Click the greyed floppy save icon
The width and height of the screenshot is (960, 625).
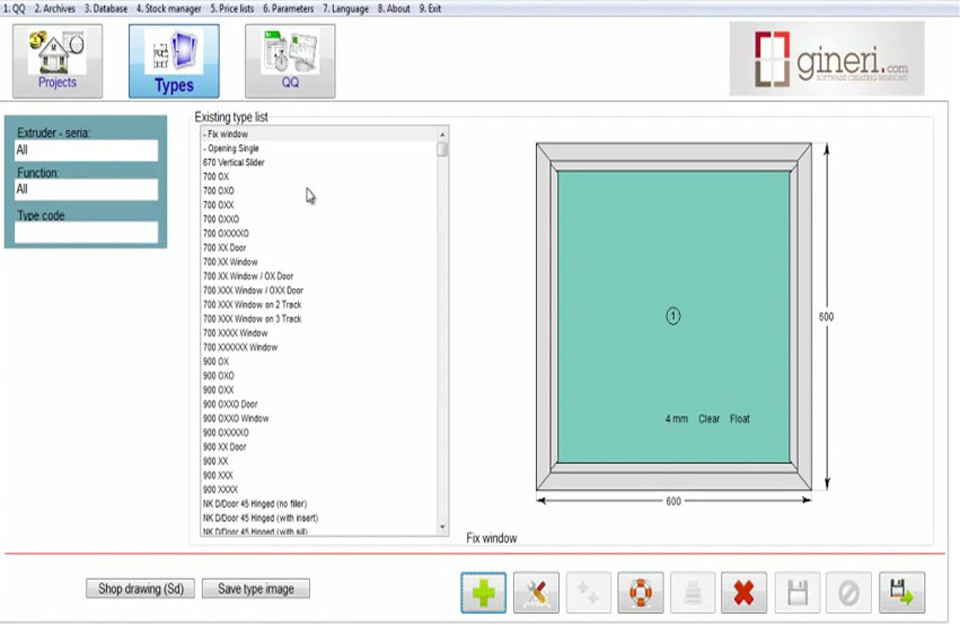(797, 593)
